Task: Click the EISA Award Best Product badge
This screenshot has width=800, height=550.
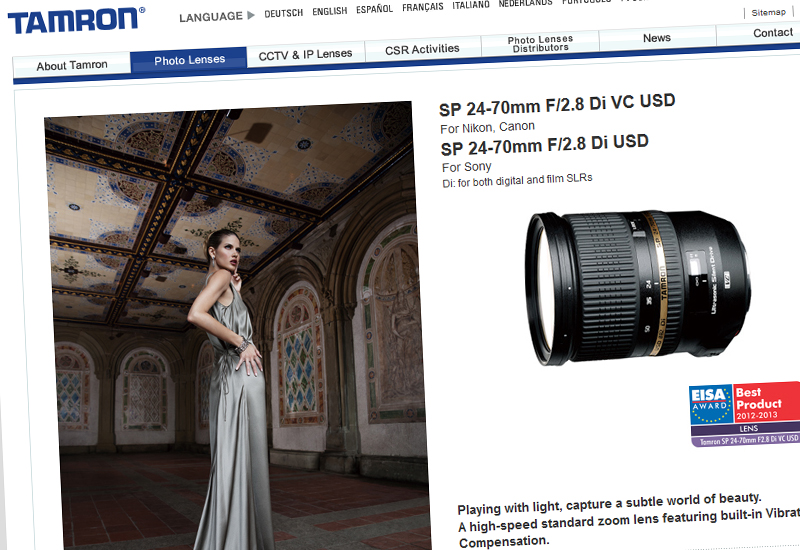Action: pyautogui.click(x=743, y=413)
